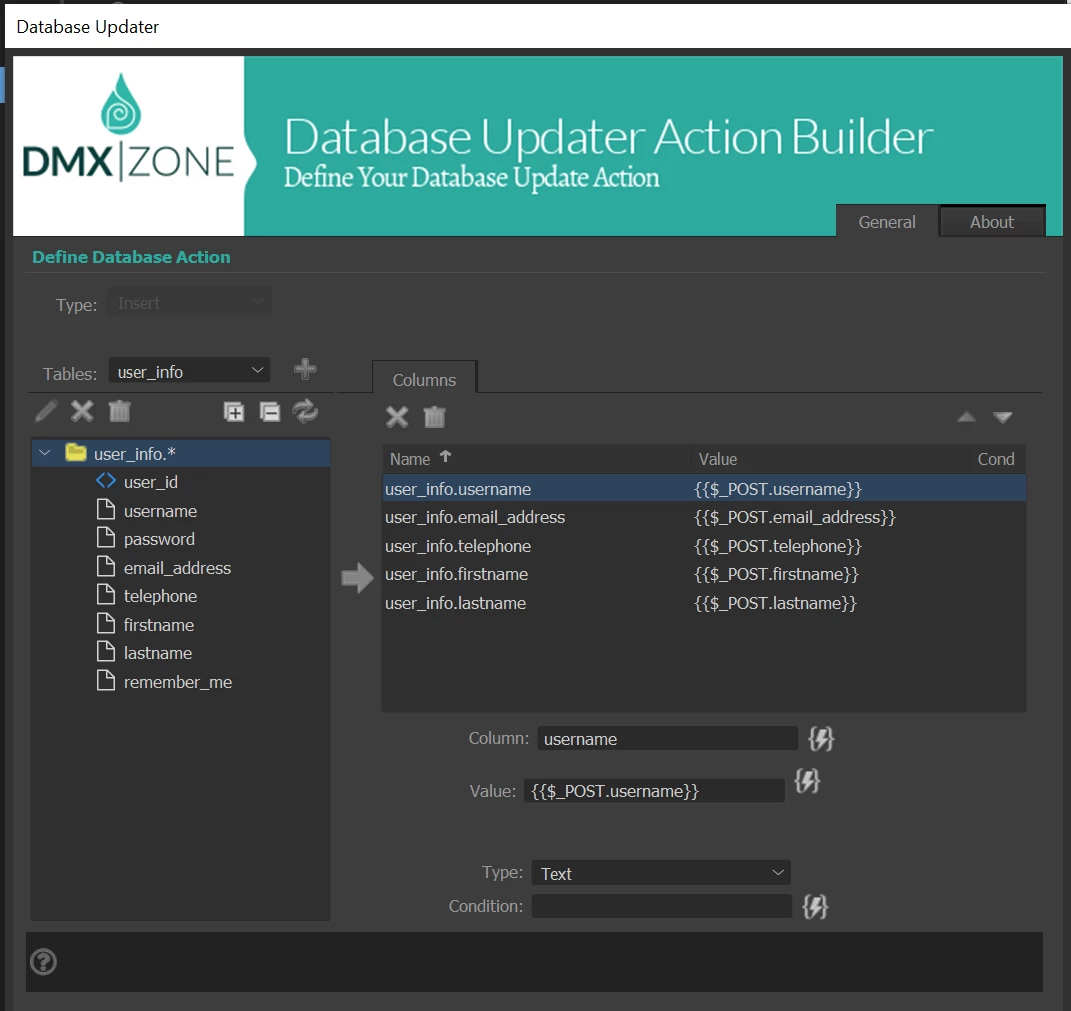The height and width of the screenshot is (1011, 1071).
Task: Select password in the table tree
Action: click(x=159, y=539)
